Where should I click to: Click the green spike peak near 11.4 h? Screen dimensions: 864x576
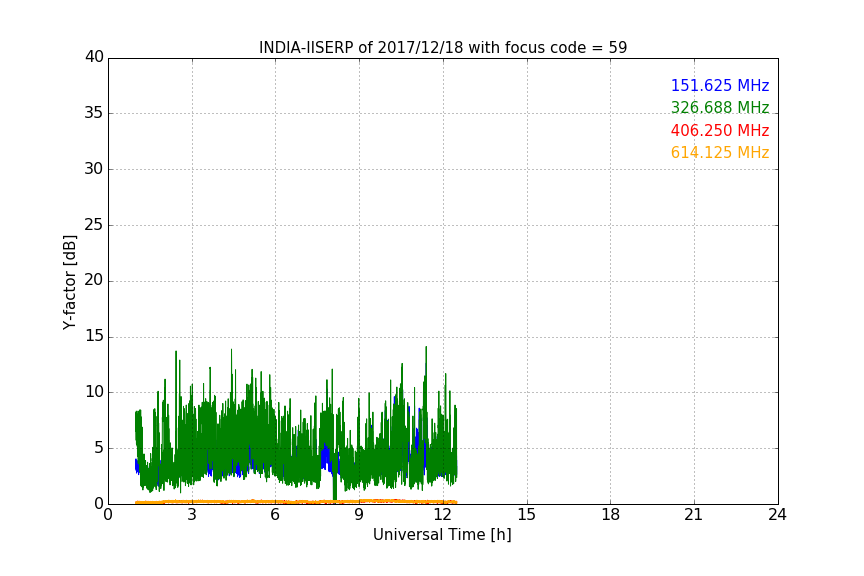pos(426,348)
